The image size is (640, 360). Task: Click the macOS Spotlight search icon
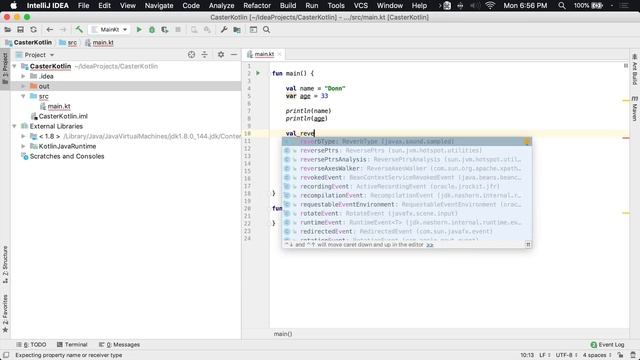(x=562, y=5)
